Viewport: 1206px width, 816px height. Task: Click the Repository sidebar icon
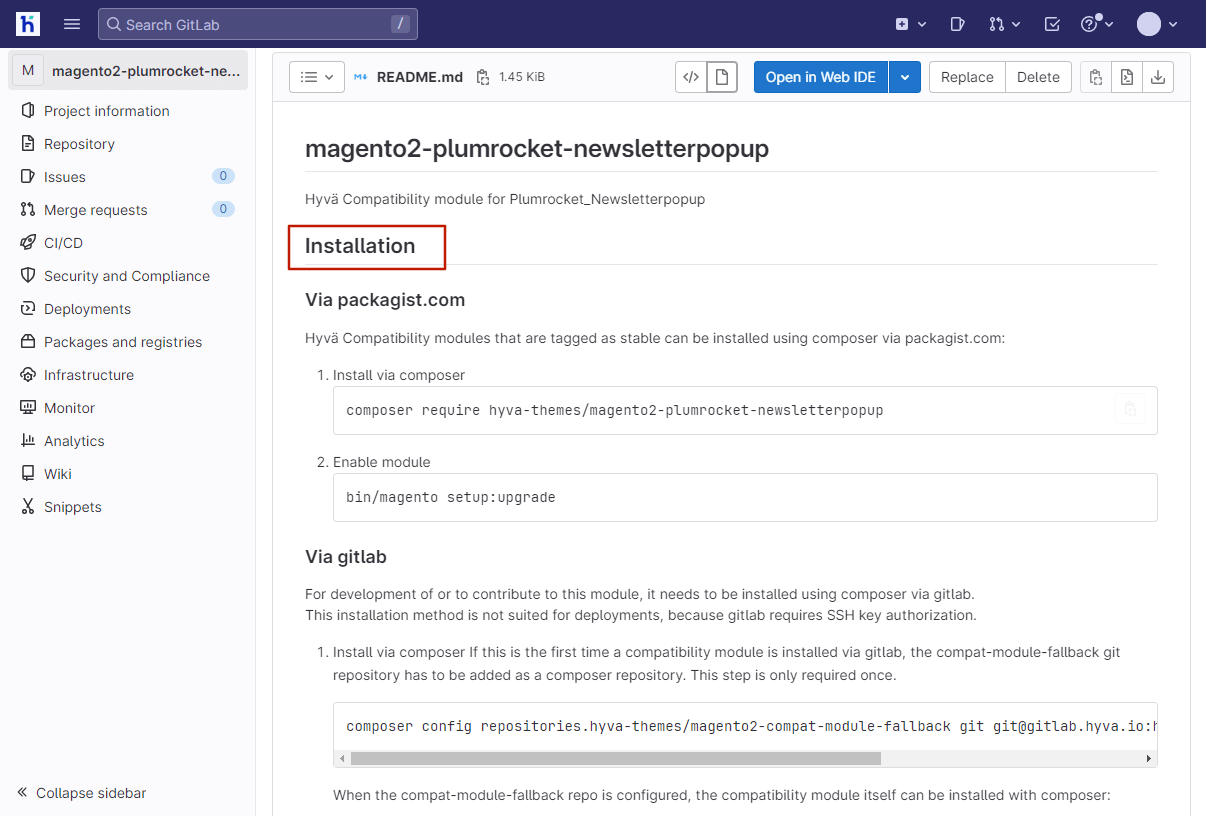point(28,144)
